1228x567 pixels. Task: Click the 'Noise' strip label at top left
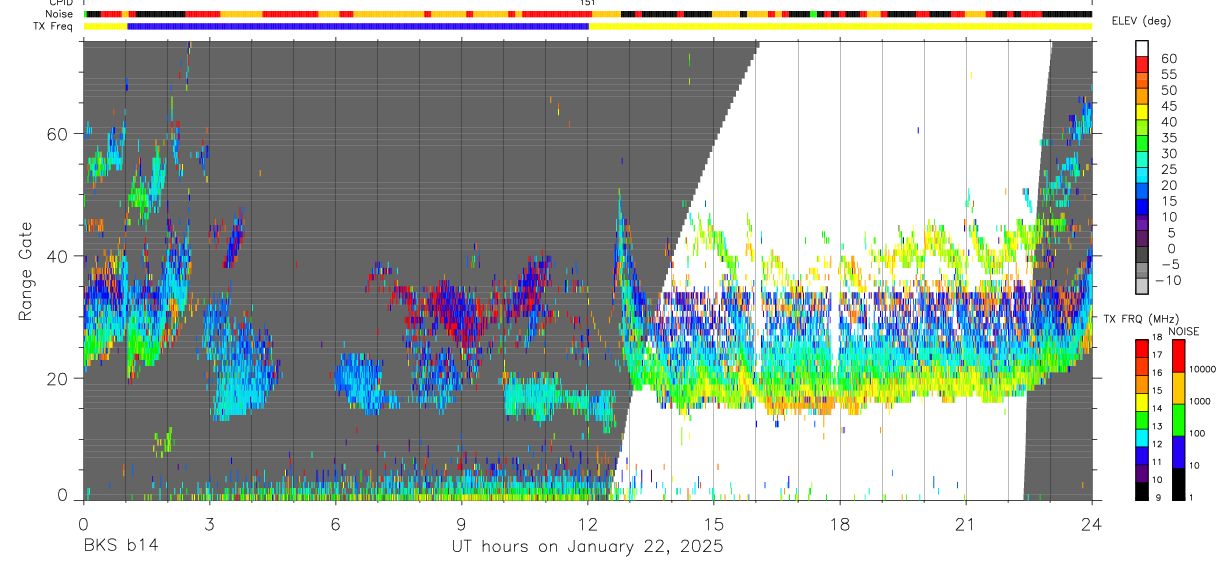click(60, 15)
